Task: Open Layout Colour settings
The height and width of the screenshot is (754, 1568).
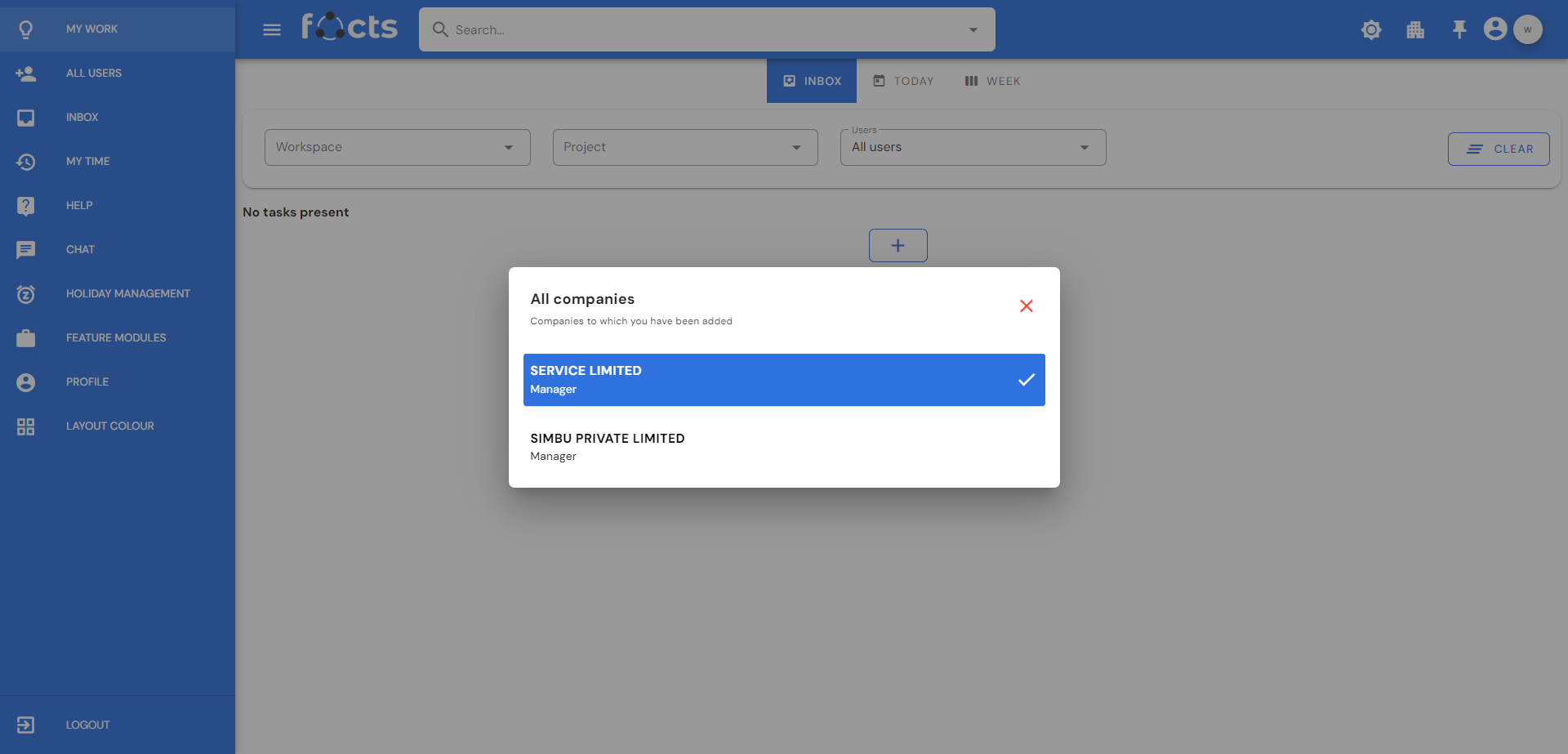Action: [109, 426]
